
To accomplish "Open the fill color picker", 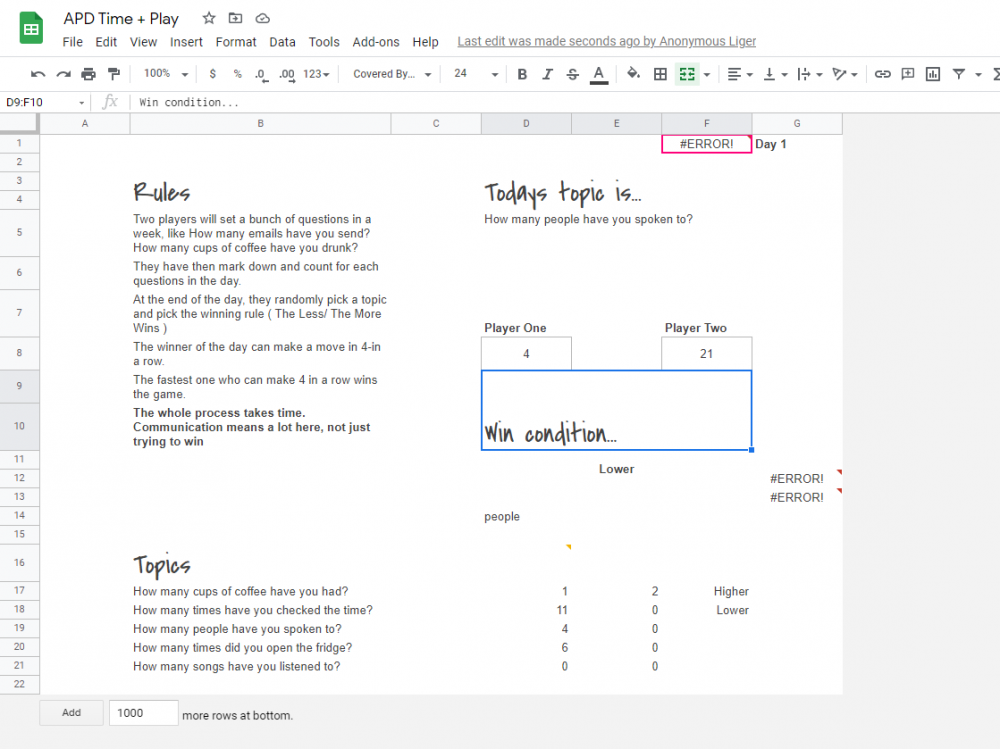I will pyautogui.click(x=632, y=74).
